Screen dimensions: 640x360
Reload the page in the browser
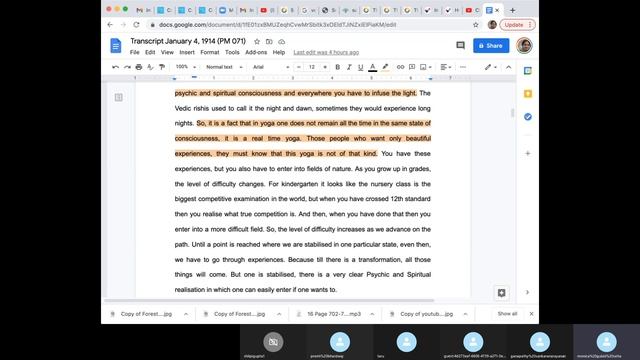136,24
